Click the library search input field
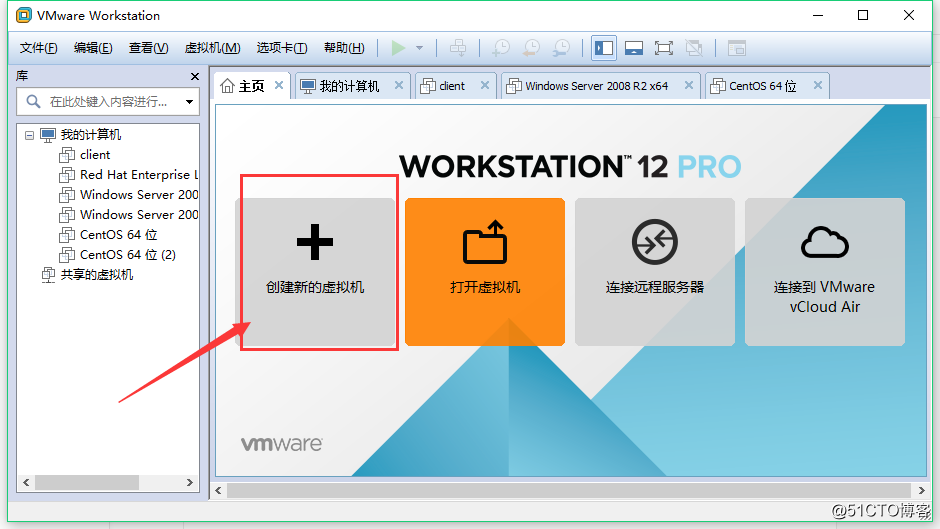The height and width of the screenshot is (529, 940). click(x=108, y=101)
